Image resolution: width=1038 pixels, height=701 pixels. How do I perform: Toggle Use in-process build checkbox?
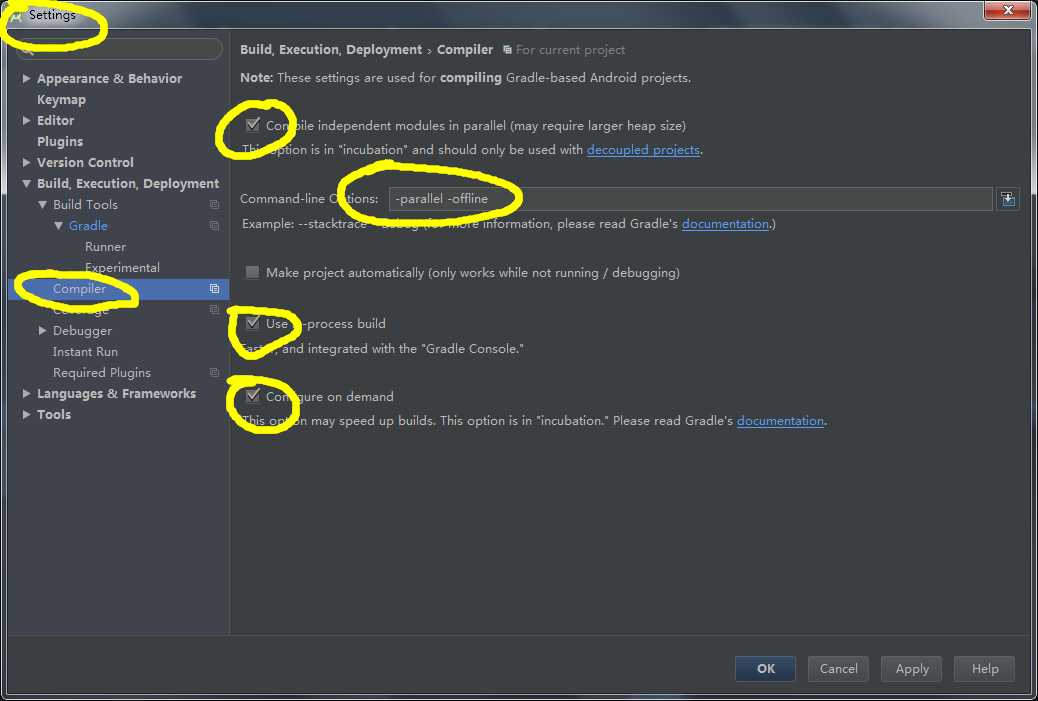click(x=253, y=323)
